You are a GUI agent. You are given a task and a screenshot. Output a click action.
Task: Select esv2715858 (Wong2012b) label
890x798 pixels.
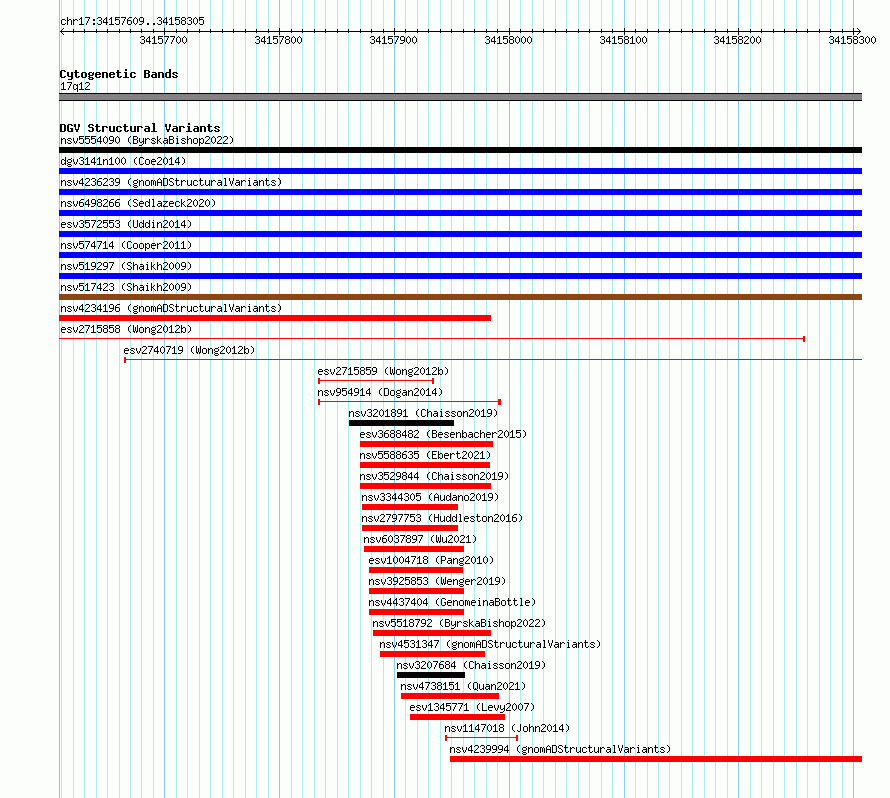pos(126,329)
